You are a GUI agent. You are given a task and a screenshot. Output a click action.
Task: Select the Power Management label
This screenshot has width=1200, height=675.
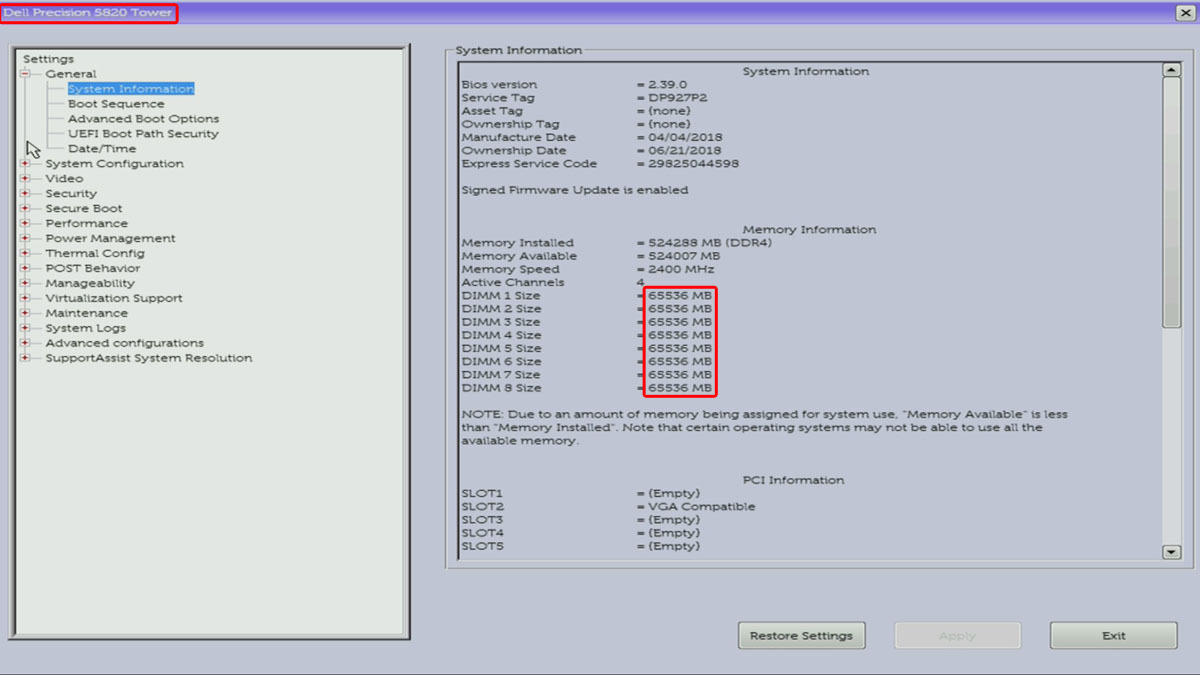(110, 239)
